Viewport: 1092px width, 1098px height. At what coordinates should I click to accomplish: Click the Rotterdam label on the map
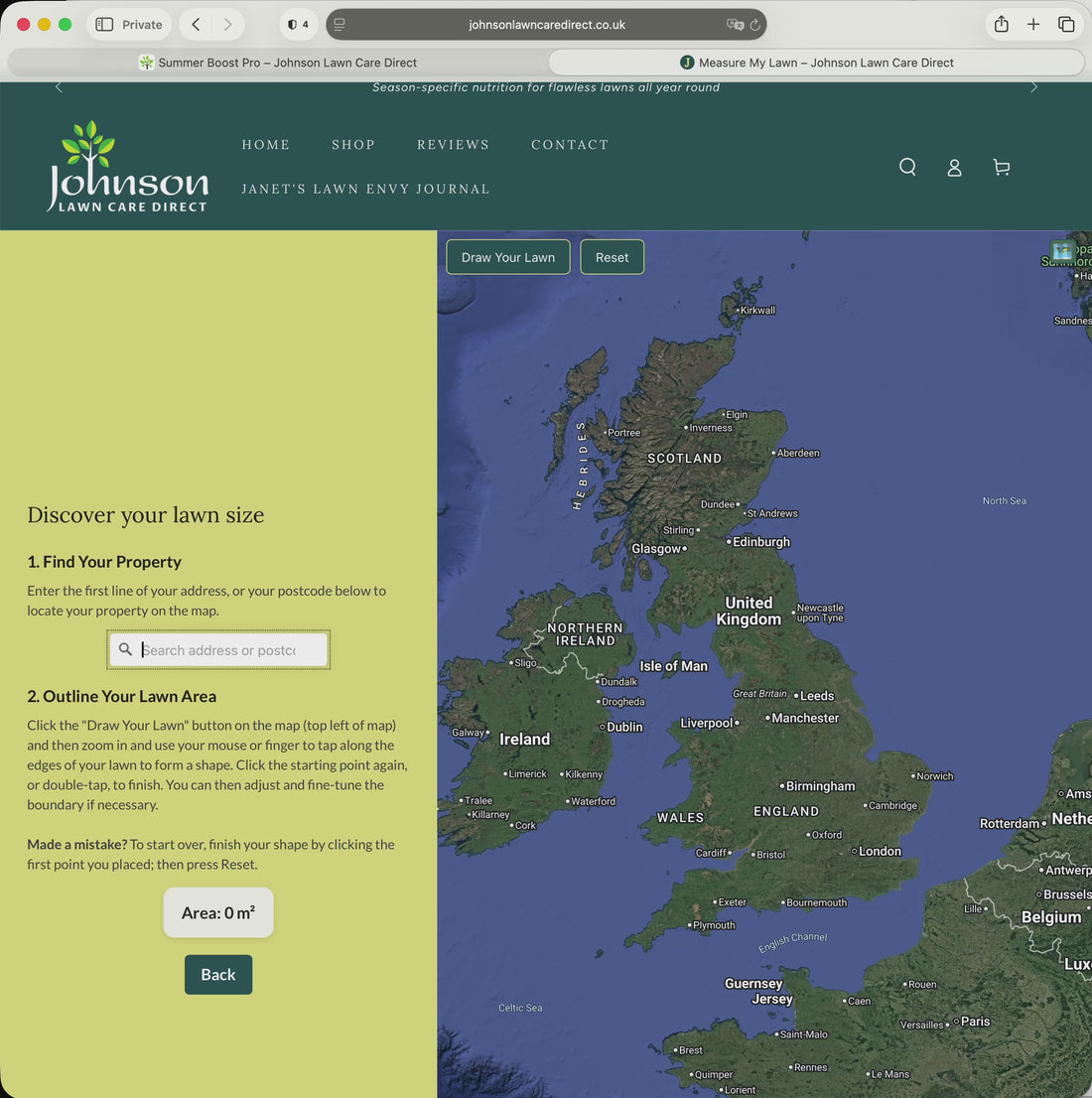(1010, 824)
